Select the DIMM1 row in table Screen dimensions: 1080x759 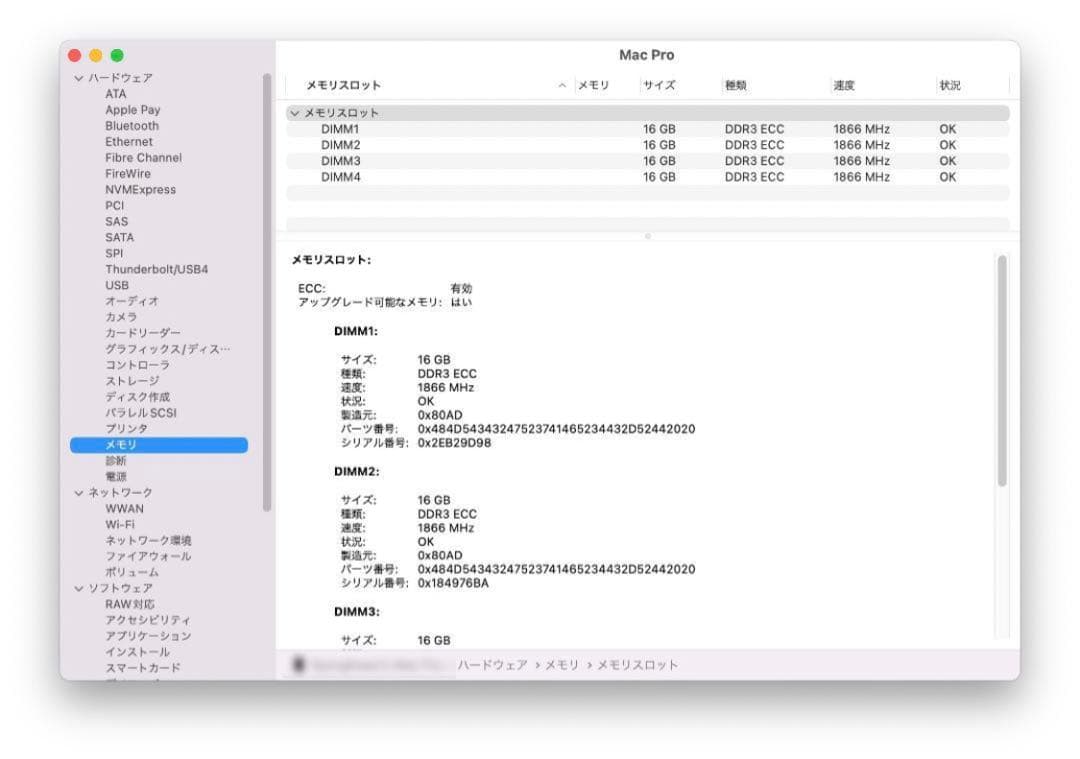click(340, 129)
